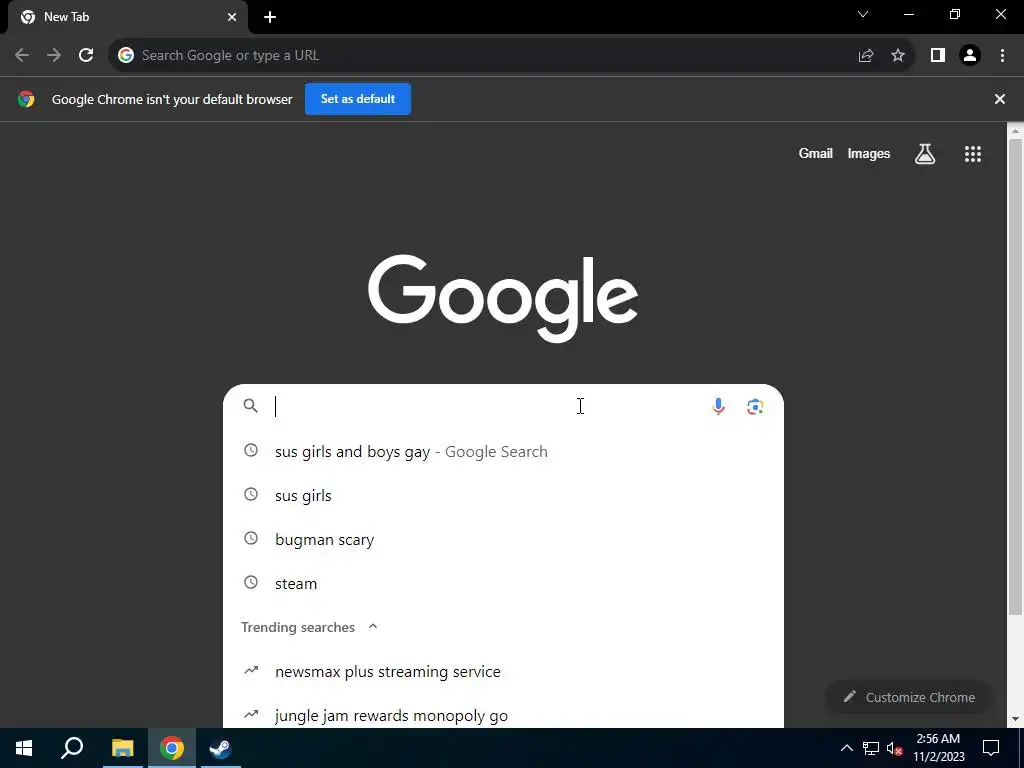Viewport: 1024px width, 768px height.
Task: Open the notification center icon
Action: pyautogui.click(x=991, y=748)
